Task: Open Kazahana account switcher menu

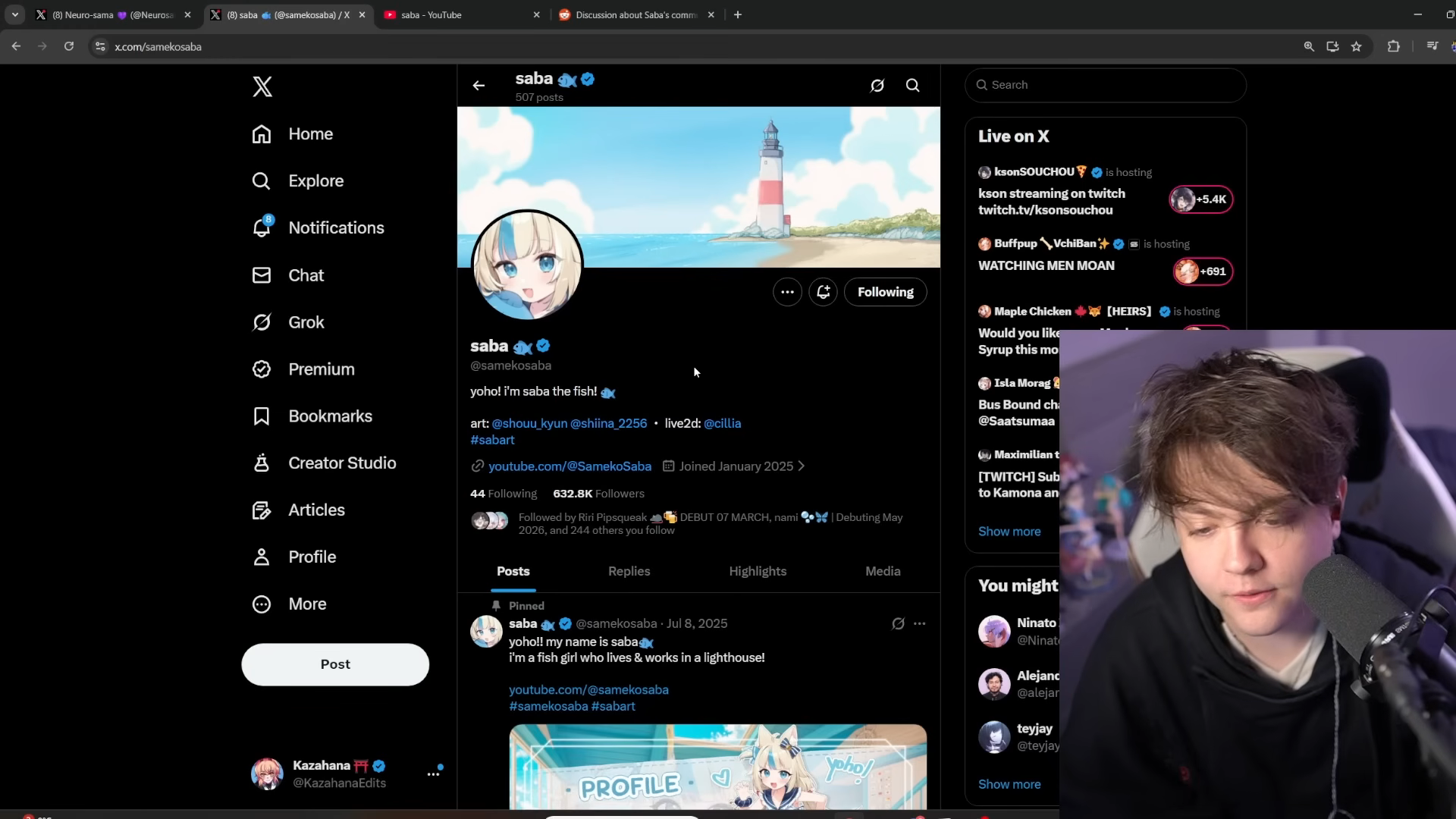Action: pyautogui.click(x=433, y=773)
